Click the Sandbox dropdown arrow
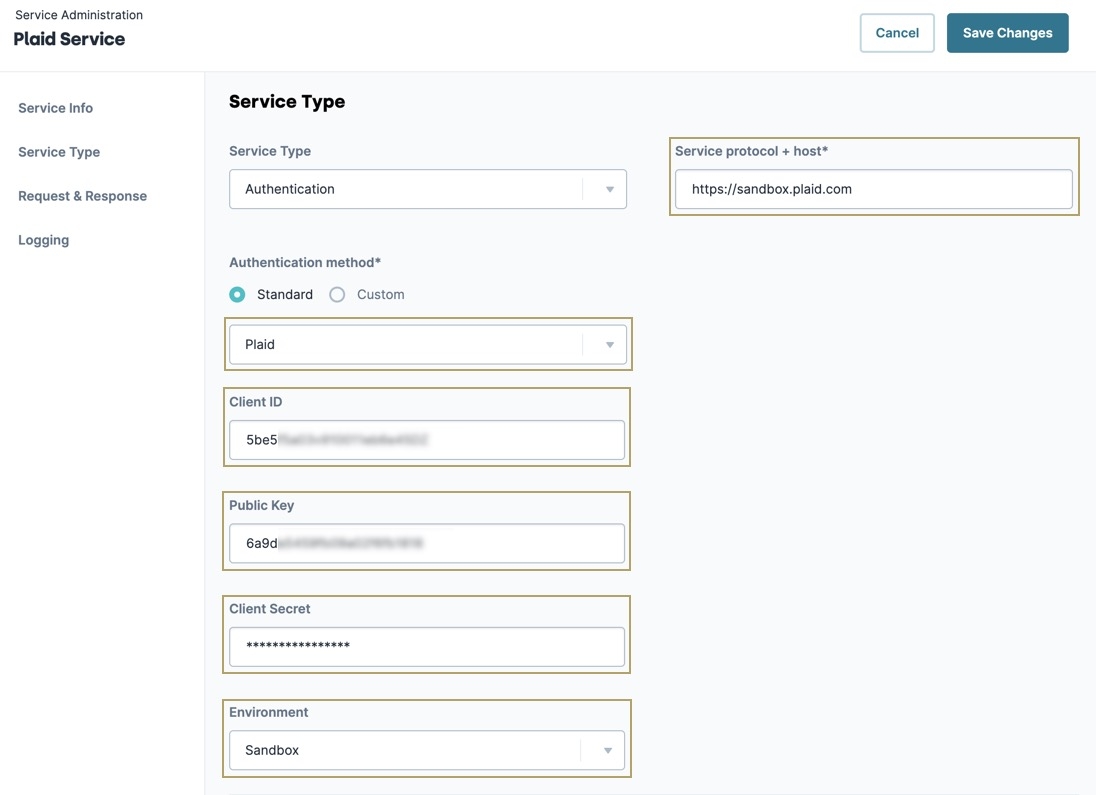1096x795 pixels. point(607,750)
